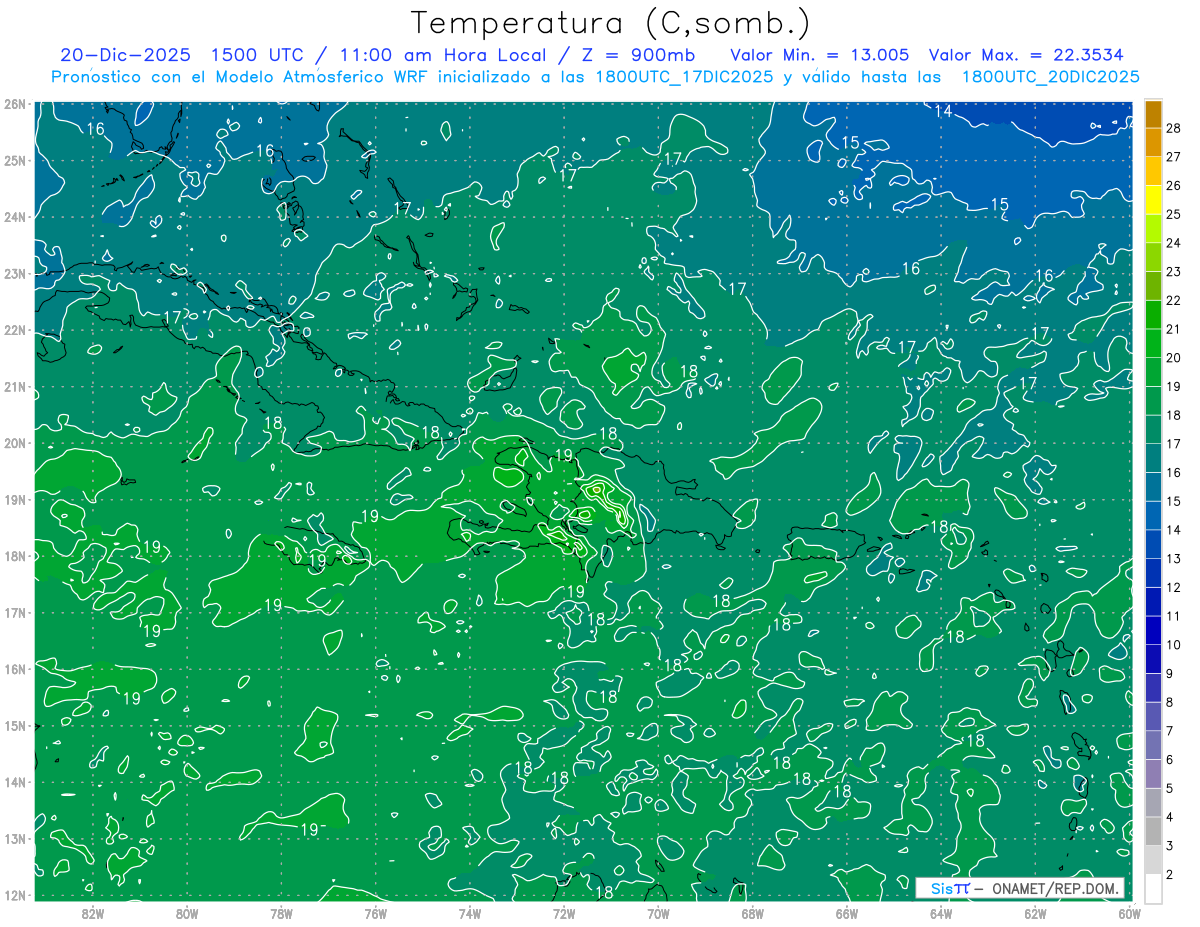Click the '24' color scale label
Screen dimensions: 1200x927
click(x=1173, y=243)
